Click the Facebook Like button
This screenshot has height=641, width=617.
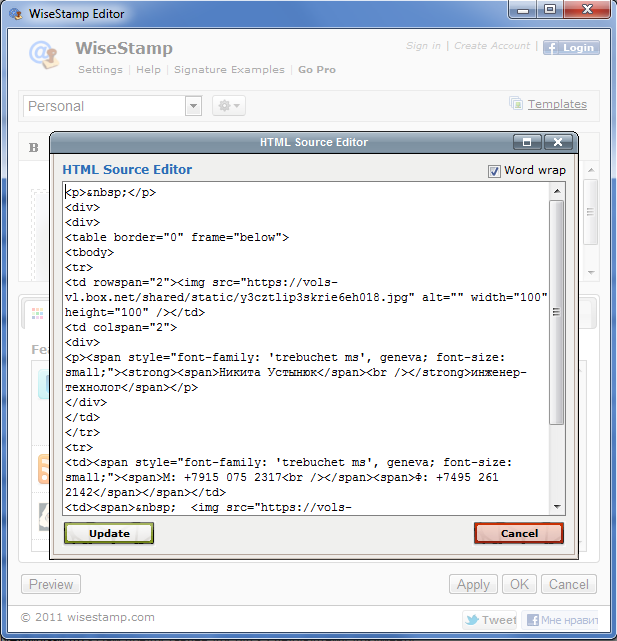point(561,620)
